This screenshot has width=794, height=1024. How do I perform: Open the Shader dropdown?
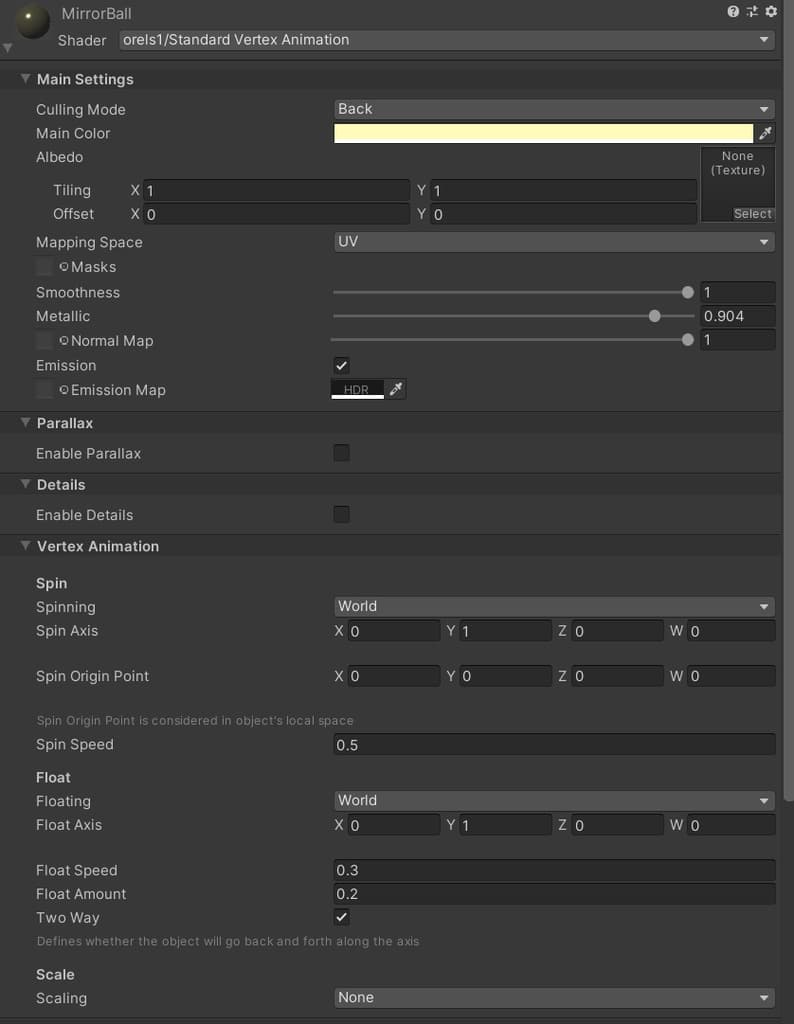(x=446, y=40)
